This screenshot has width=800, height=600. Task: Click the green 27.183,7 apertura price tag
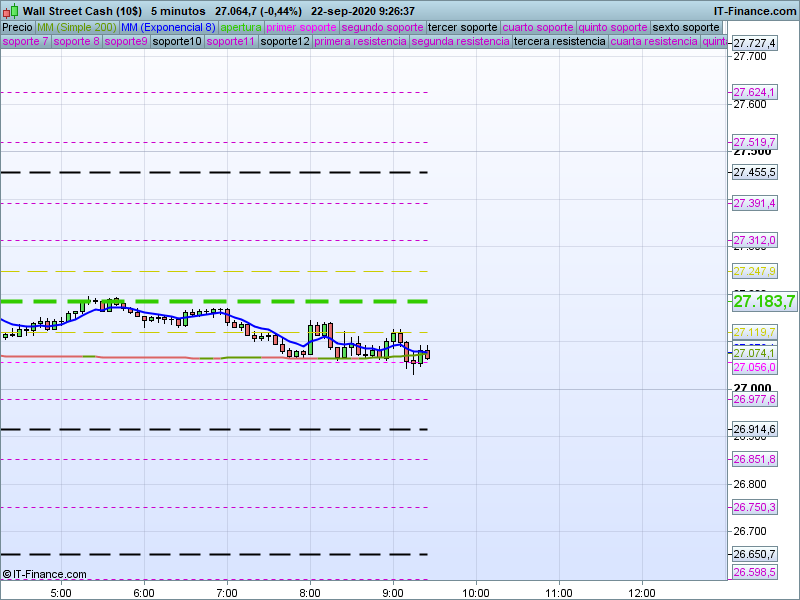point(764,301)
